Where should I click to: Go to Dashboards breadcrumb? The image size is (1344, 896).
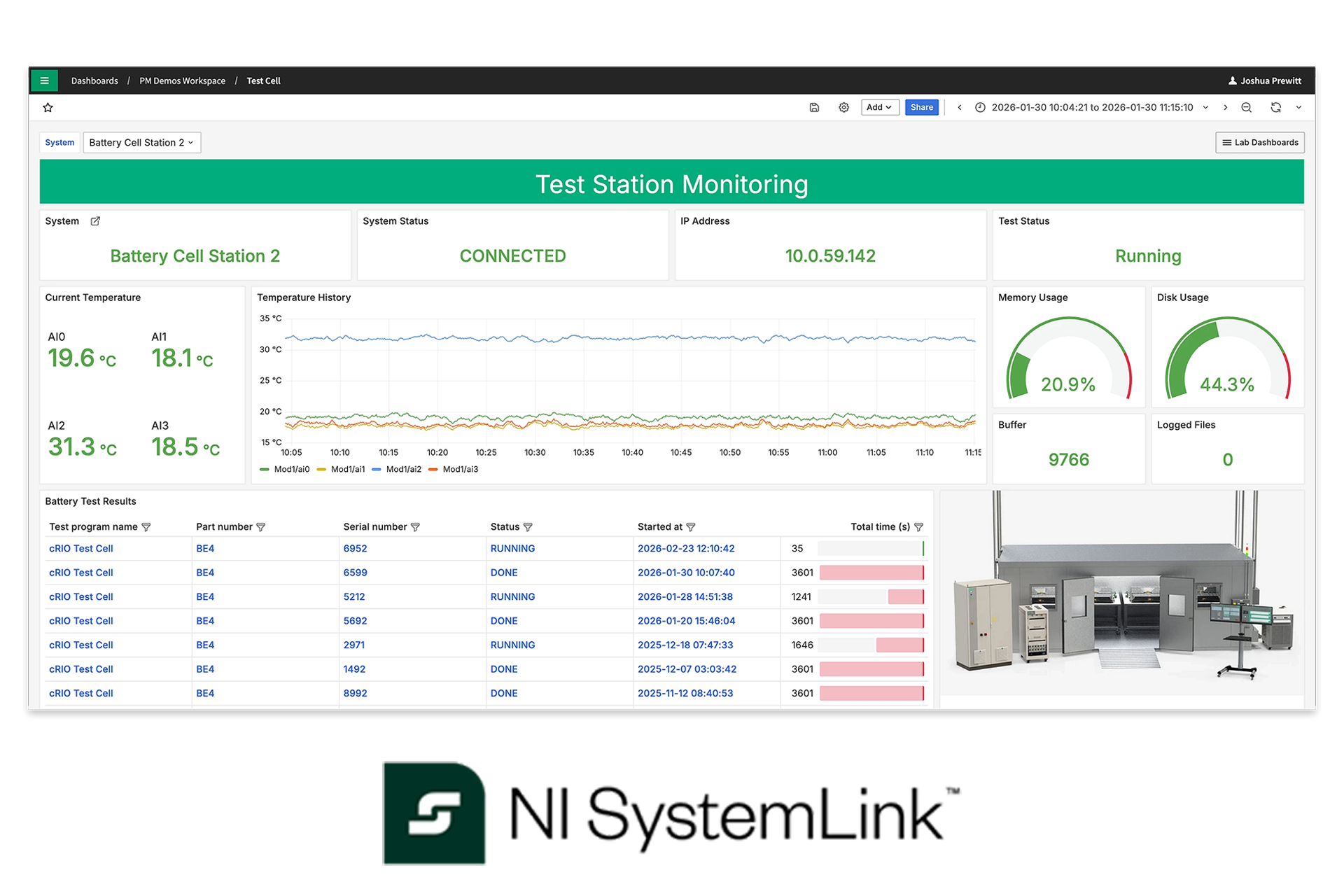94,80
